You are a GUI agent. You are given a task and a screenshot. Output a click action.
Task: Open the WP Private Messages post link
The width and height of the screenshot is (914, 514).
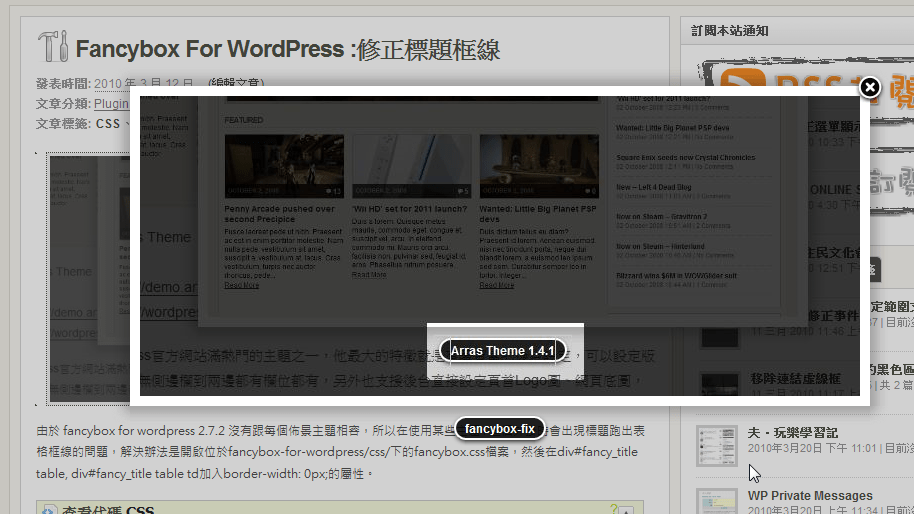[810, 495]
